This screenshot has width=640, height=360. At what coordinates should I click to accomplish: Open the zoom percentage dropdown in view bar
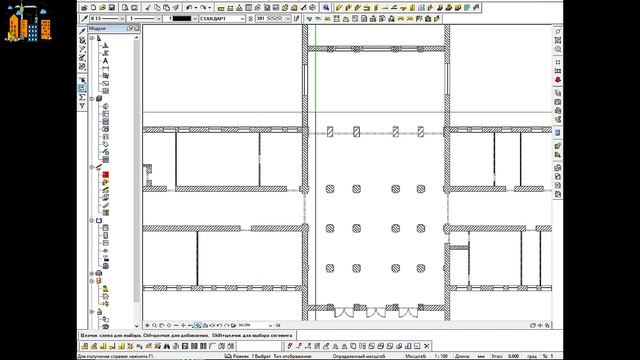click(270, 325)
